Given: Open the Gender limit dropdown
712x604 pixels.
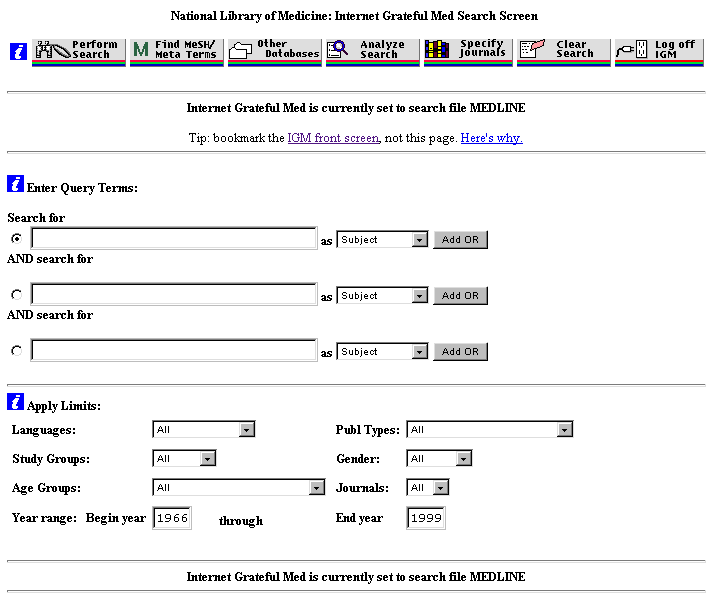Looking at the screenshot, I should tap(440, 459).
